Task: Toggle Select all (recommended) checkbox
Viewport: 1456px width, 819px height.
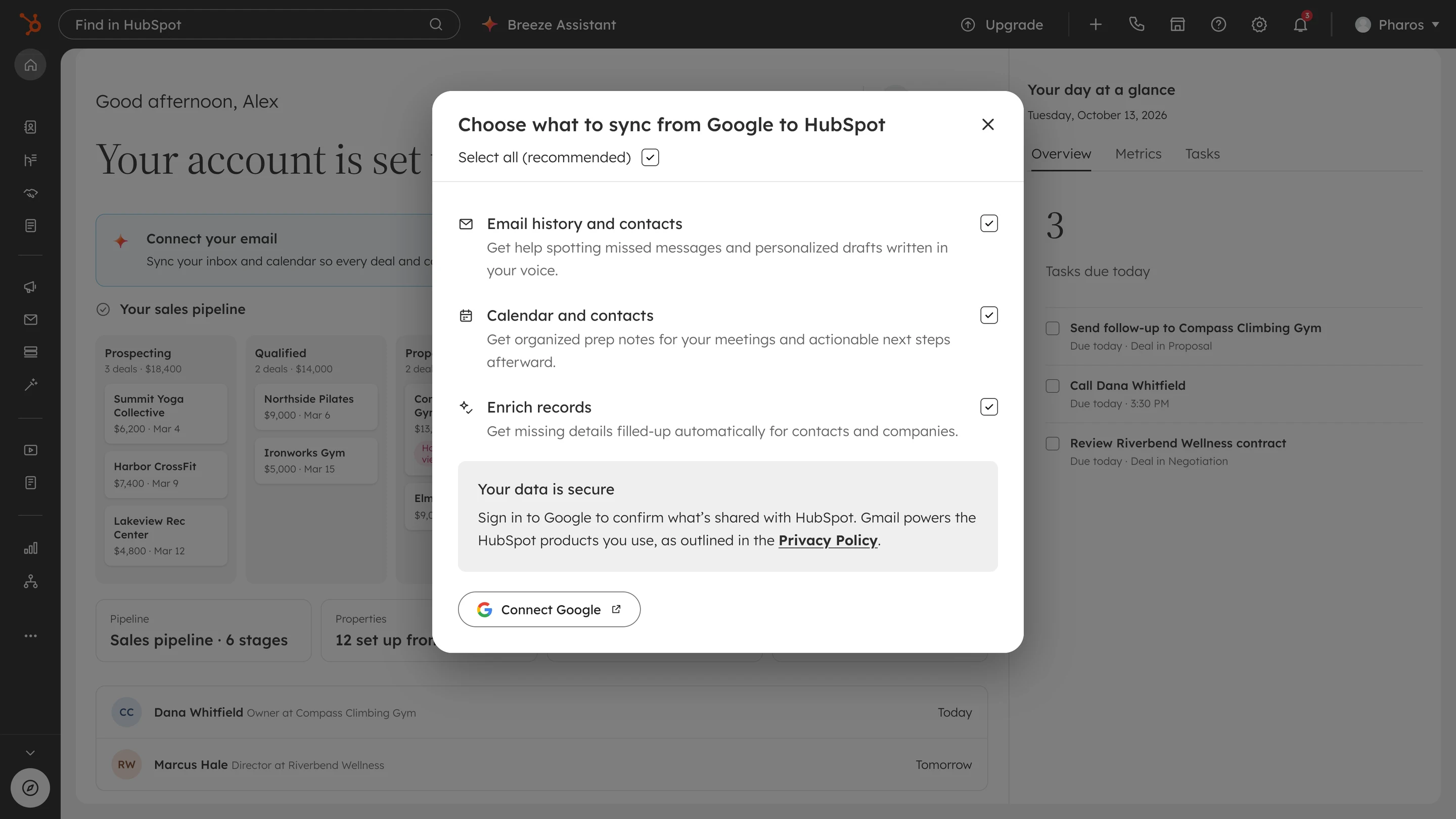Action: pos(650,157)
